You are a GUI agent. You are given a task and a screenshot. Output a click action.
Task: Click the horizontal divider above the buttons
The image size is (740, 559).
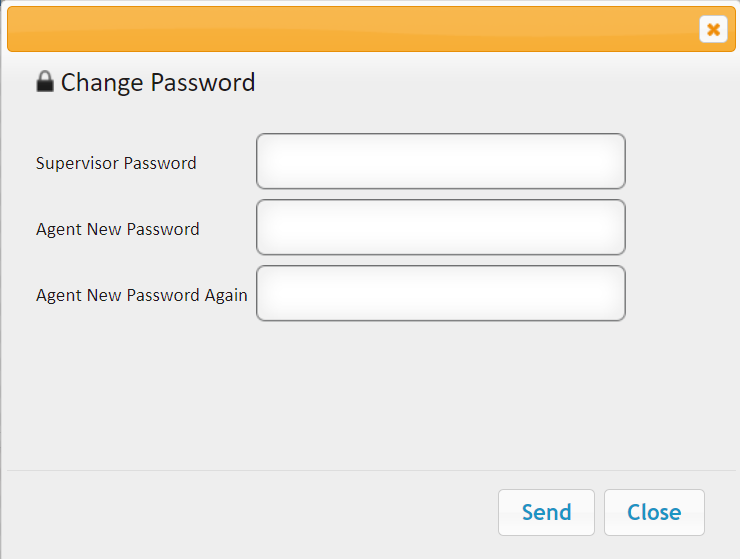point(371,470)
